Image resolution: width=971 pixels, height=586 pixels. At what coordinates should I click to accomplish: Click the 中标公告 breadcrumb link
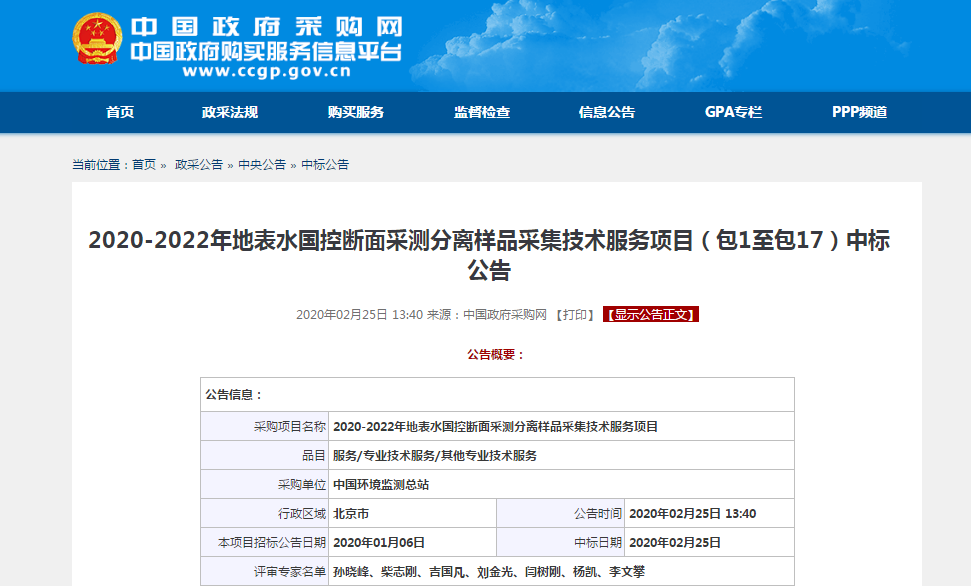coord(325,165)
